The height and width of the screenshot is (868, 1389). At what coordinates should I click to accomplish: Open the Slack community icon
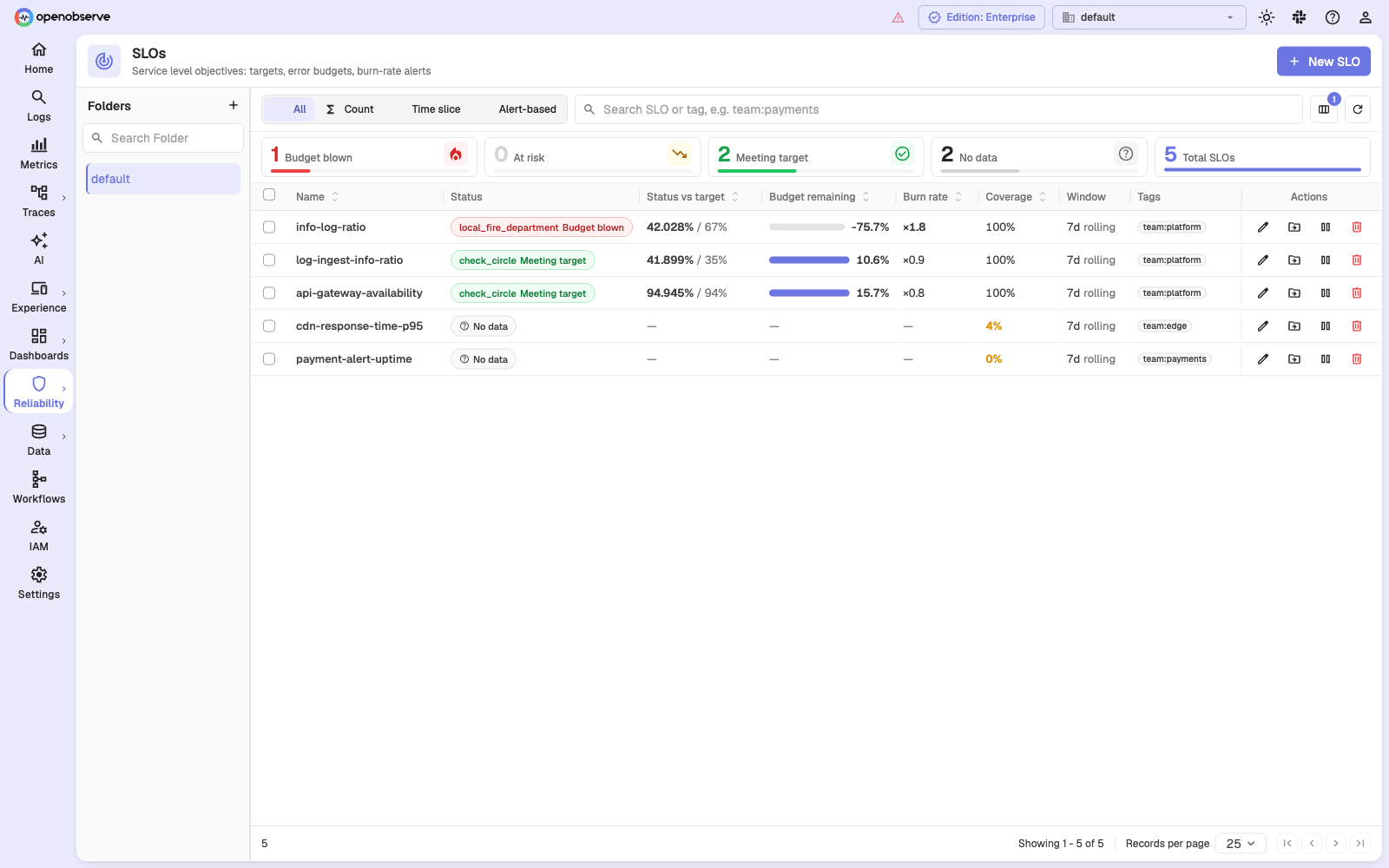(1300, 17)
